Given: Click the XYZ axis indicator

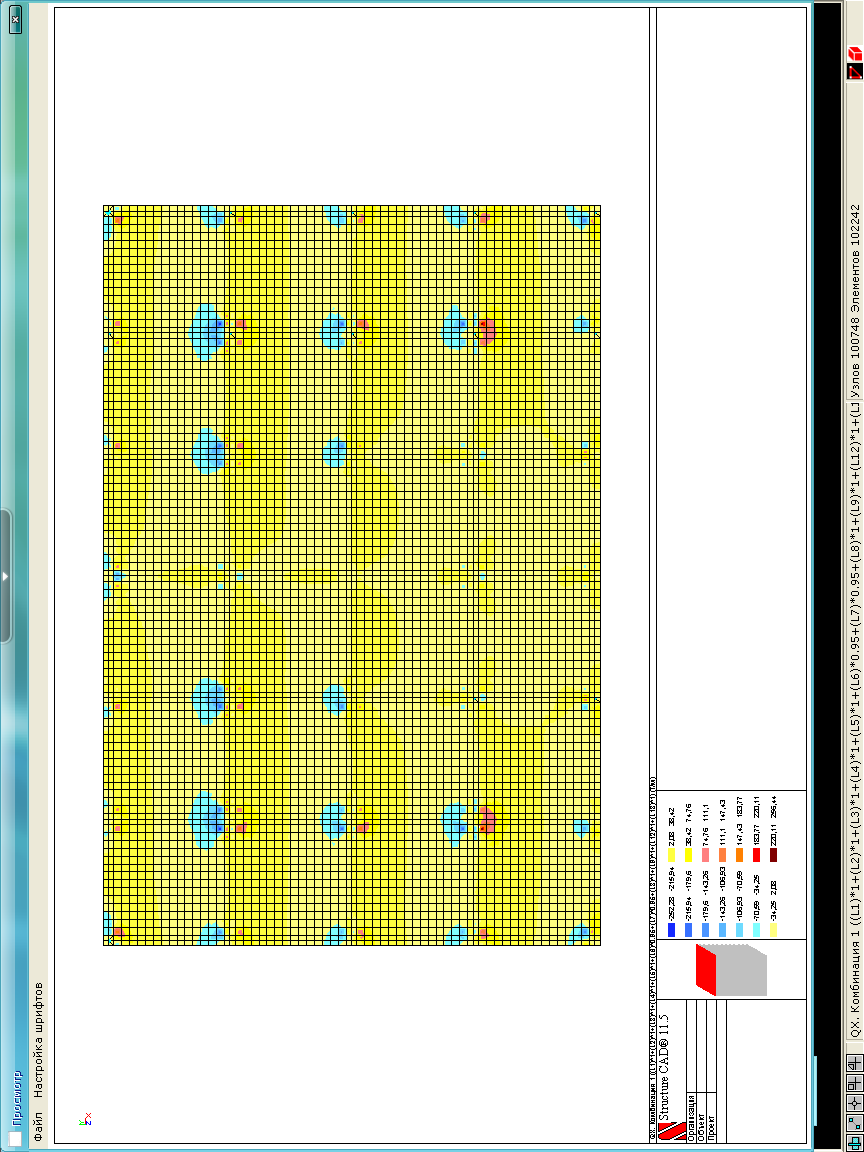Looking at the screenshot, I should [x=84, y=1120].
